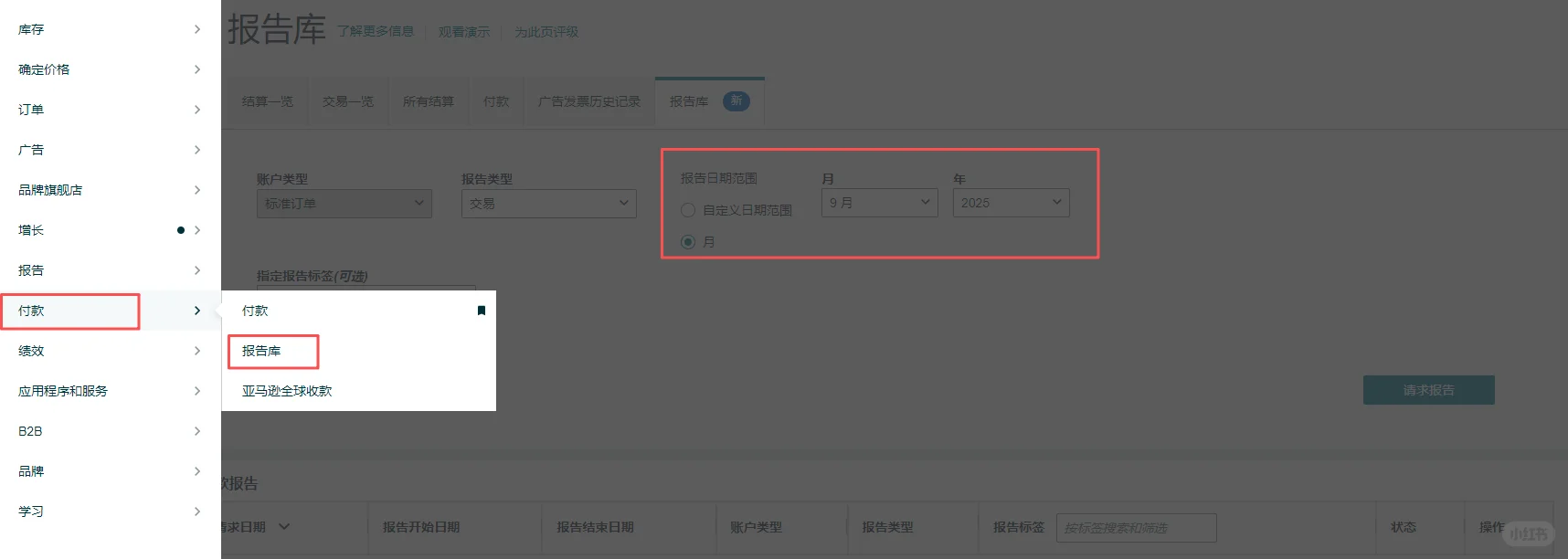Viewport: 1568px width, 559px height.
Task: Click the 报告结束日期 column header
Action: (595, 527)
